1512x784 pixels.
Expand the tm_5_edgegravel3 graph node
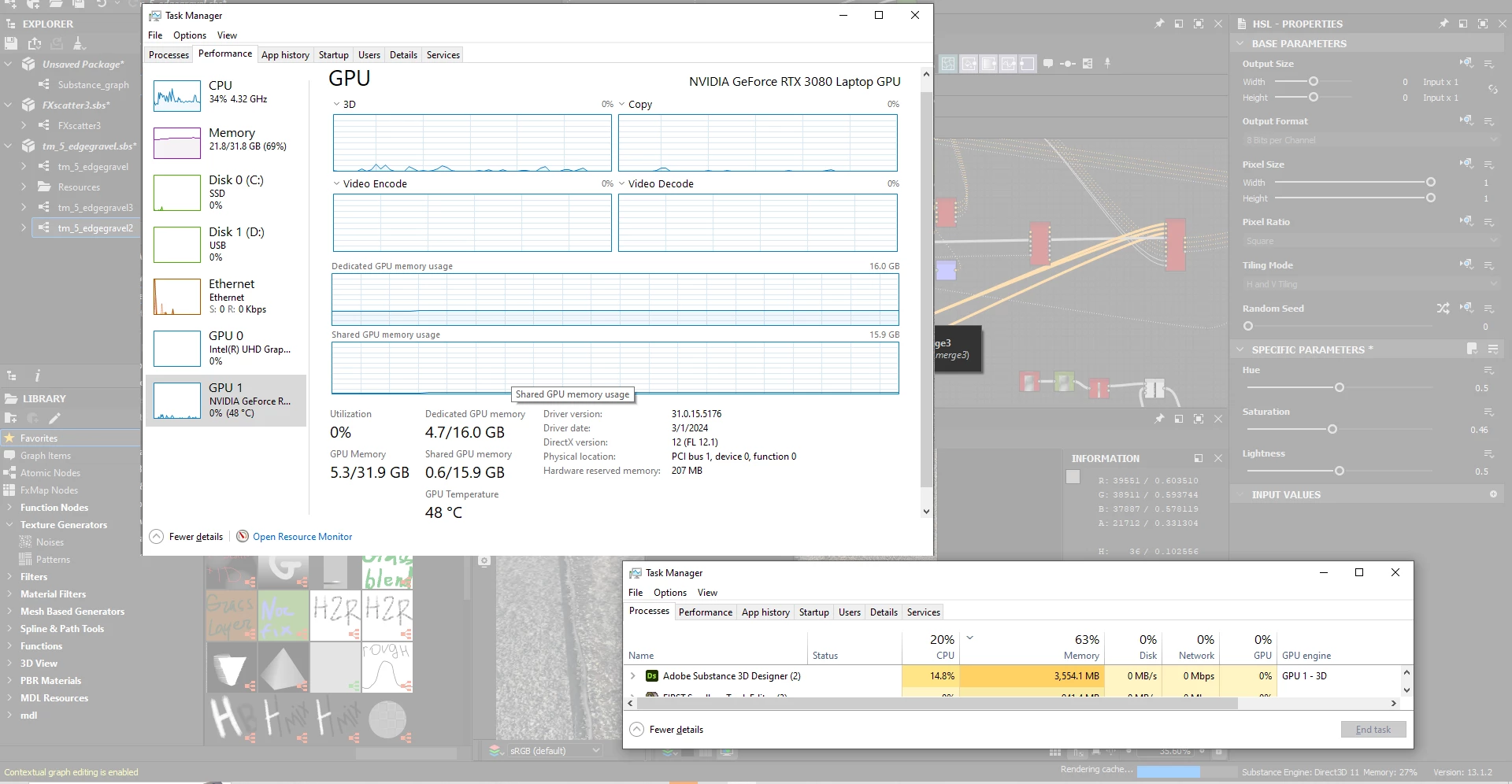tap(24, 207)
